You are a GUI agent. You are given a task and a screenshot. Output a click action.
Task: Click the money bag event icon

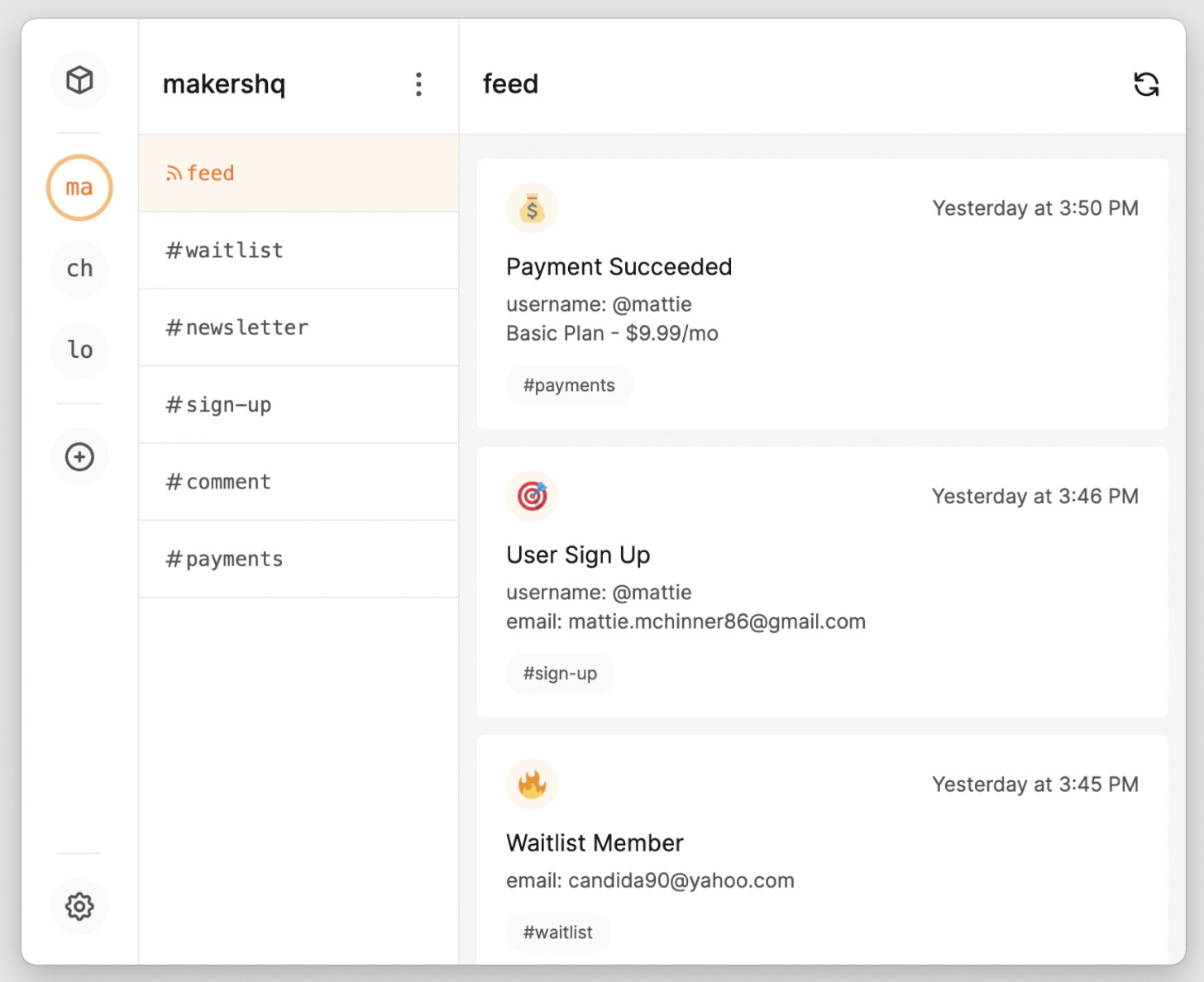pos(532,208)
